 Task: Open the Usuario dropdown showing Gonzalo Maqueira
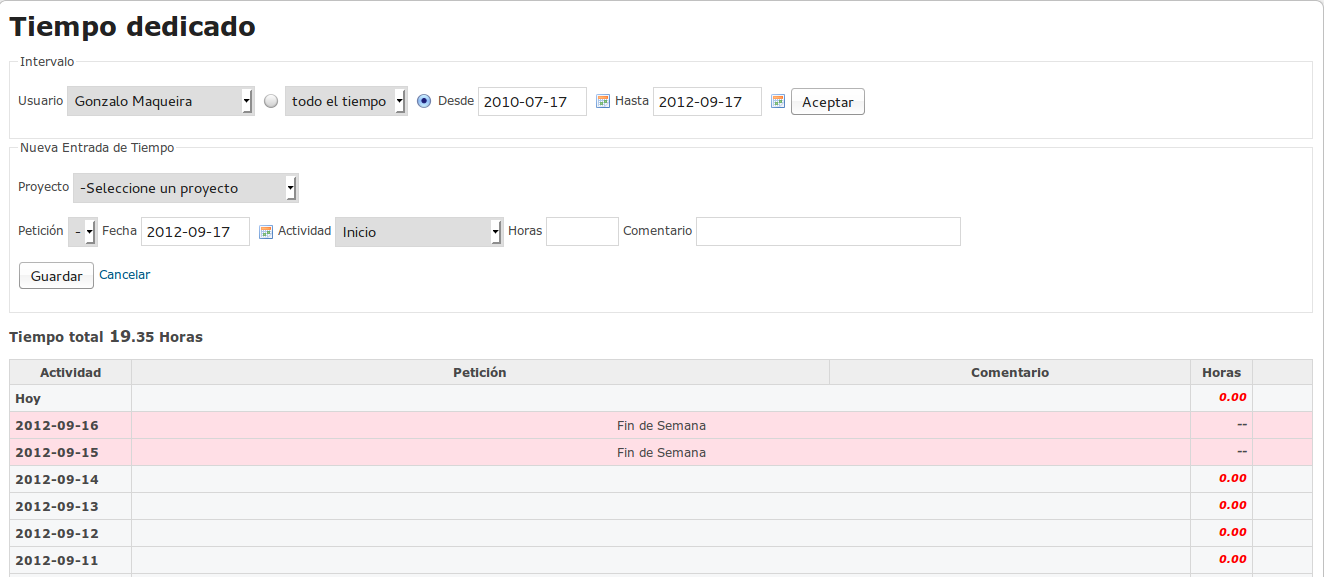[161, 101]
